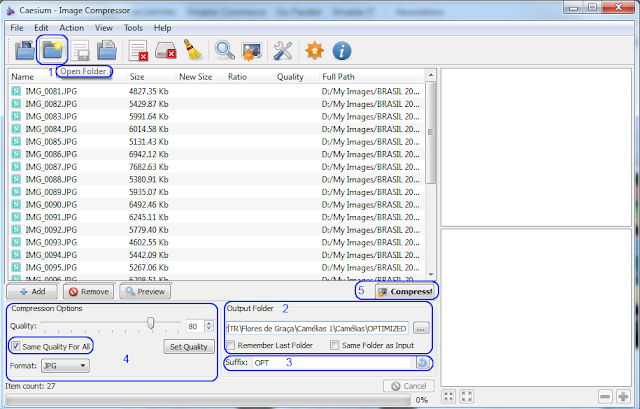Click the Output Folder path field
The width and height of the screenshot is (640, 409).
click(x=317, y=328)
